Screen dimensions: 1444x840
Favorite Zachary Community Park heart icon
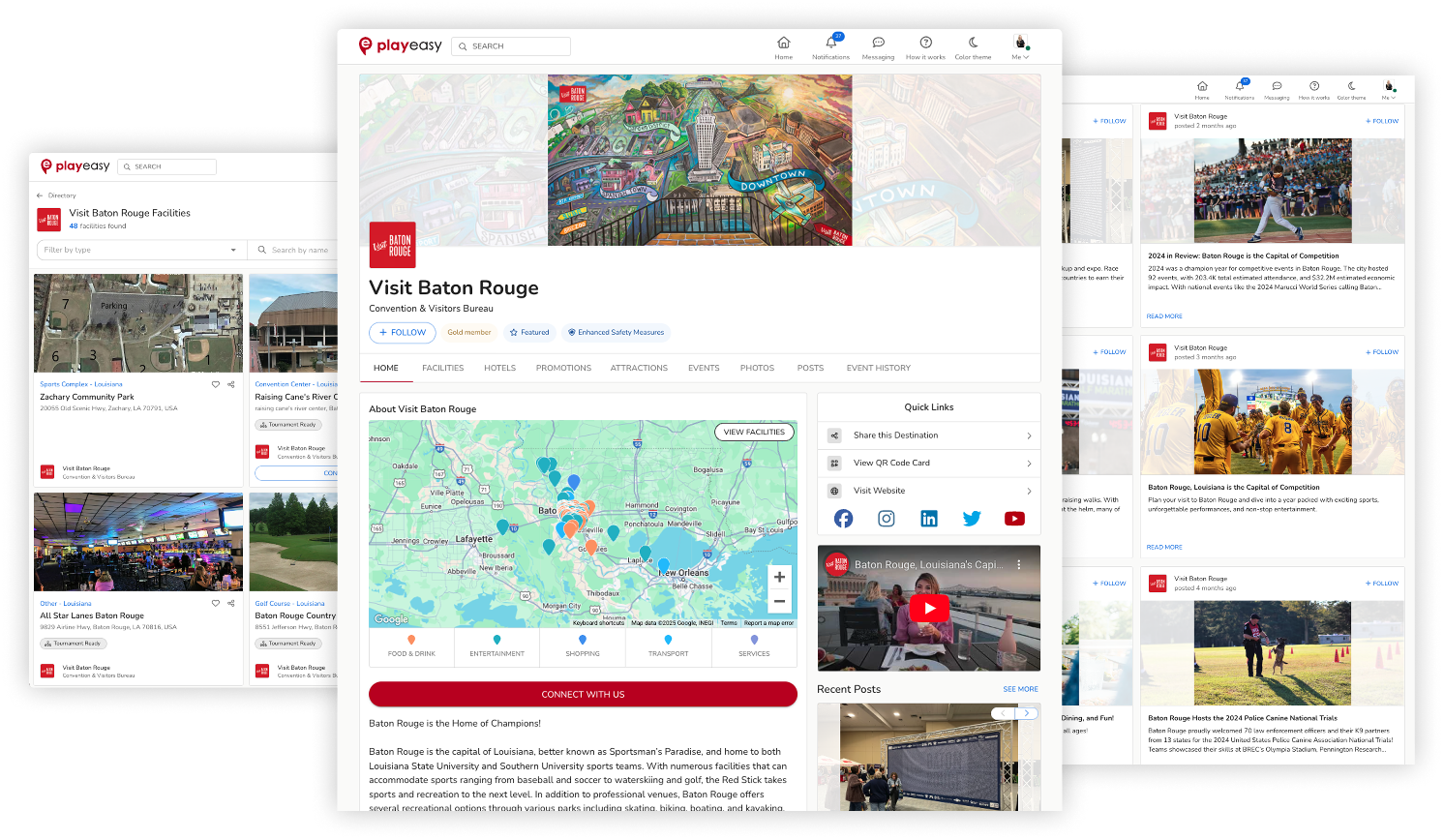click(216, 384)
